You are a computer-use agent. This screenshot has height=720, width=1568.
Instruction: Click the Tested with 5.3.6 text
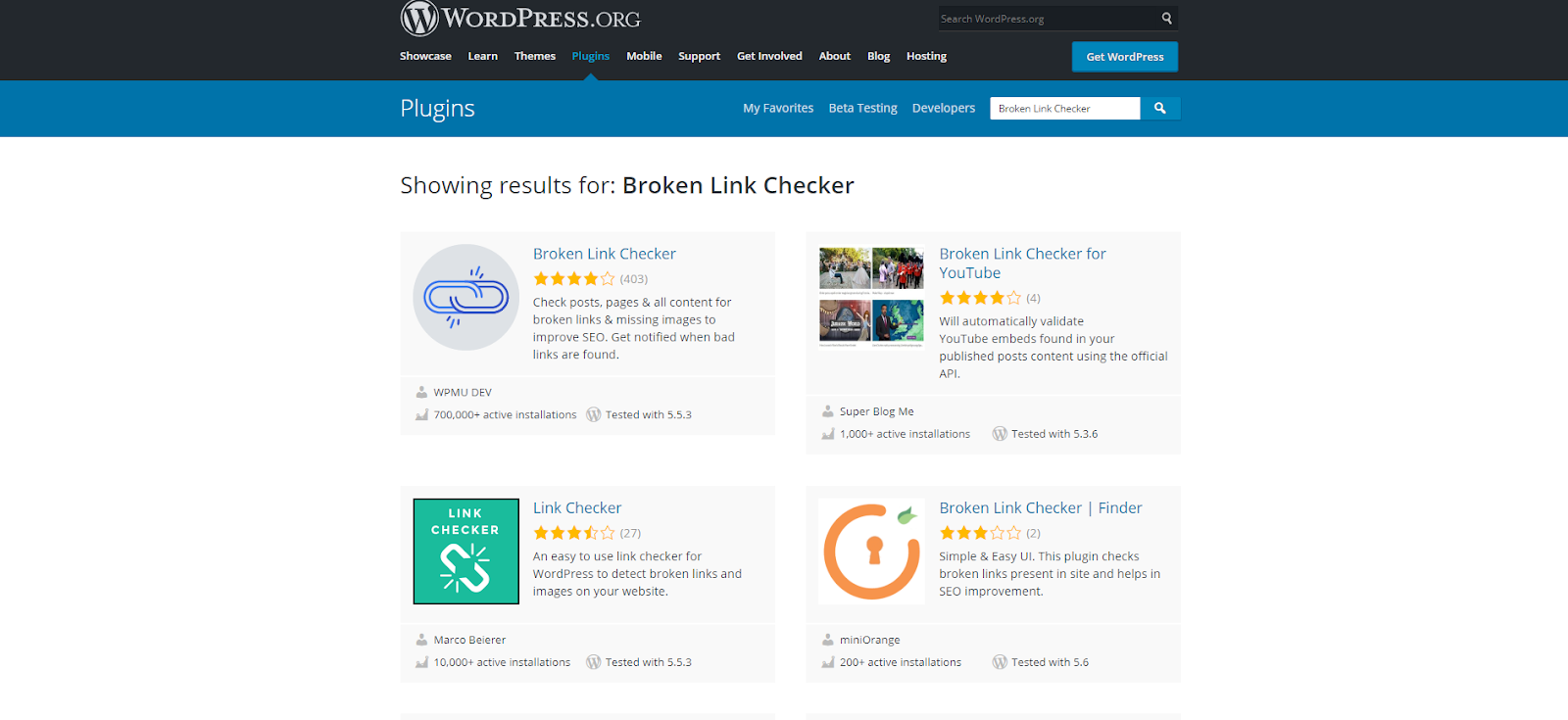[1054, 435]
